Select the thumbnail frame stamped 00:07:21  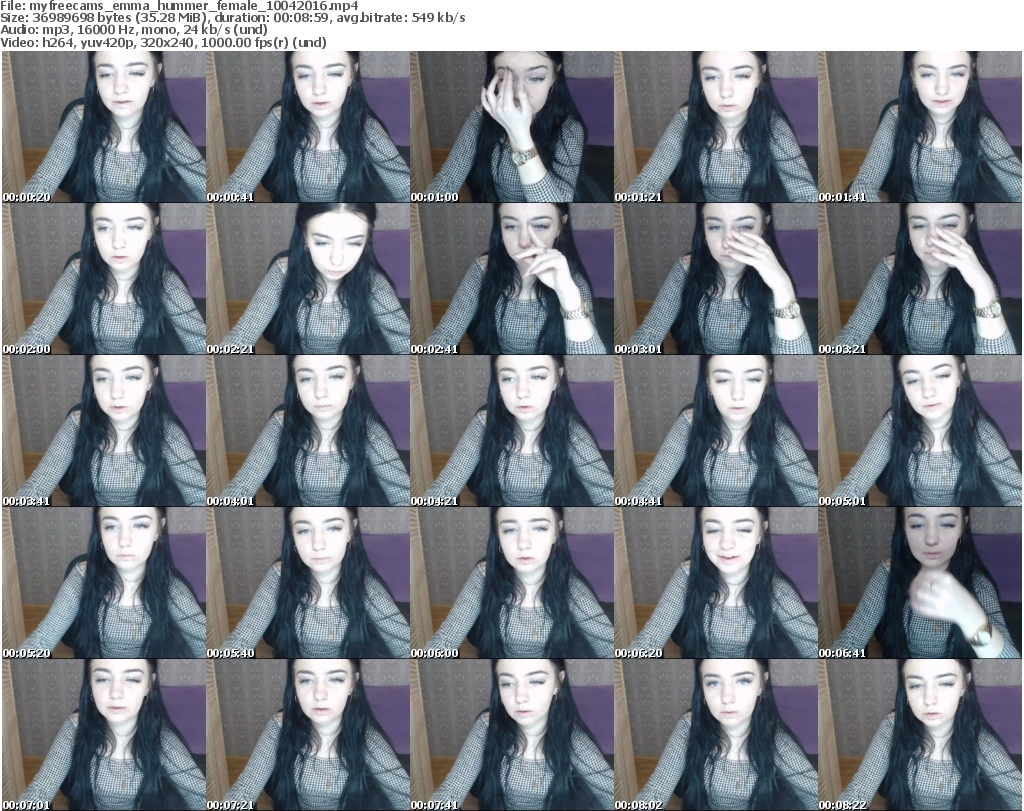click(308, 735)
